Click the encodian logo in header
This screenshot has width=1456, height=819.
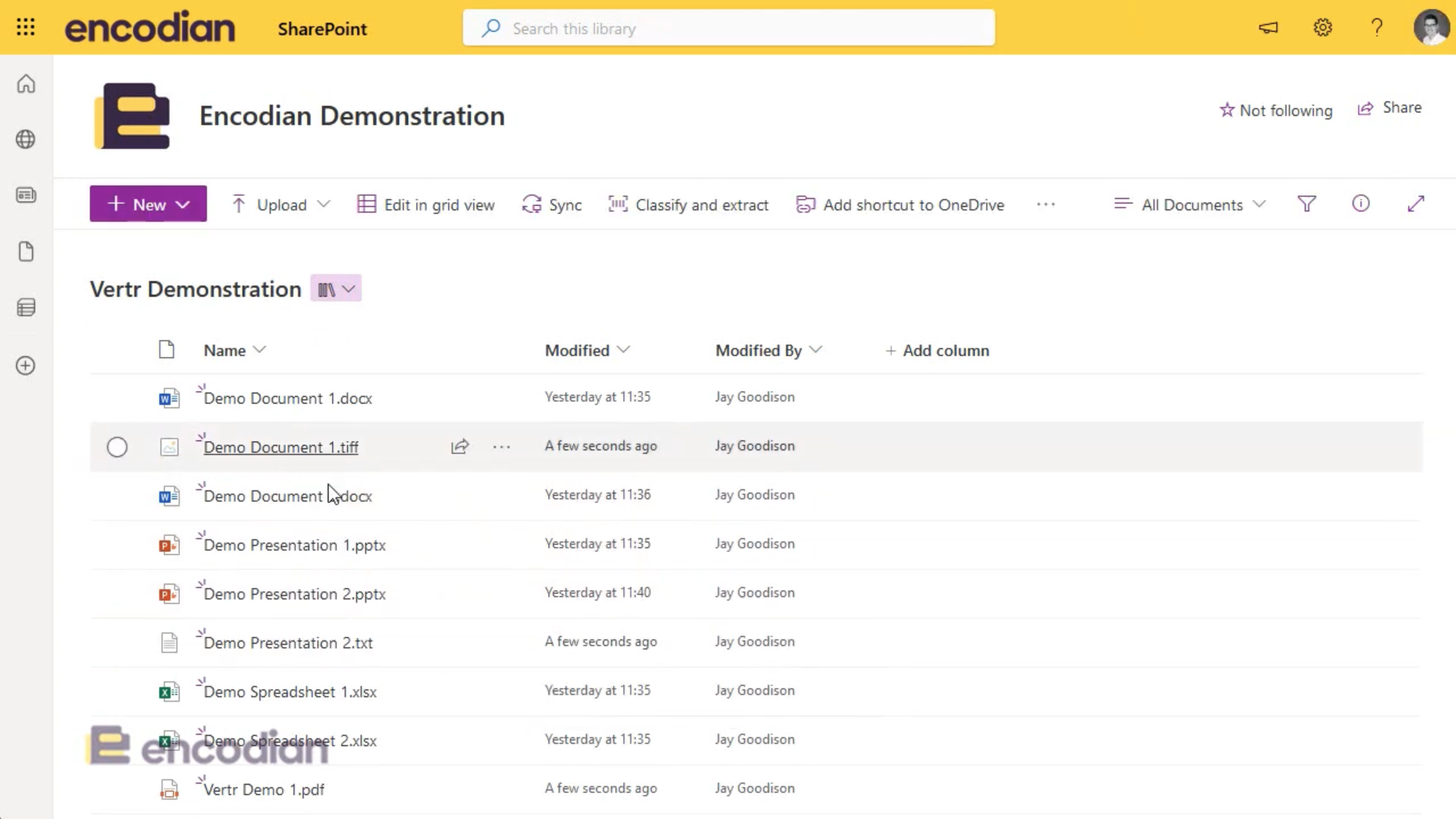150,28
